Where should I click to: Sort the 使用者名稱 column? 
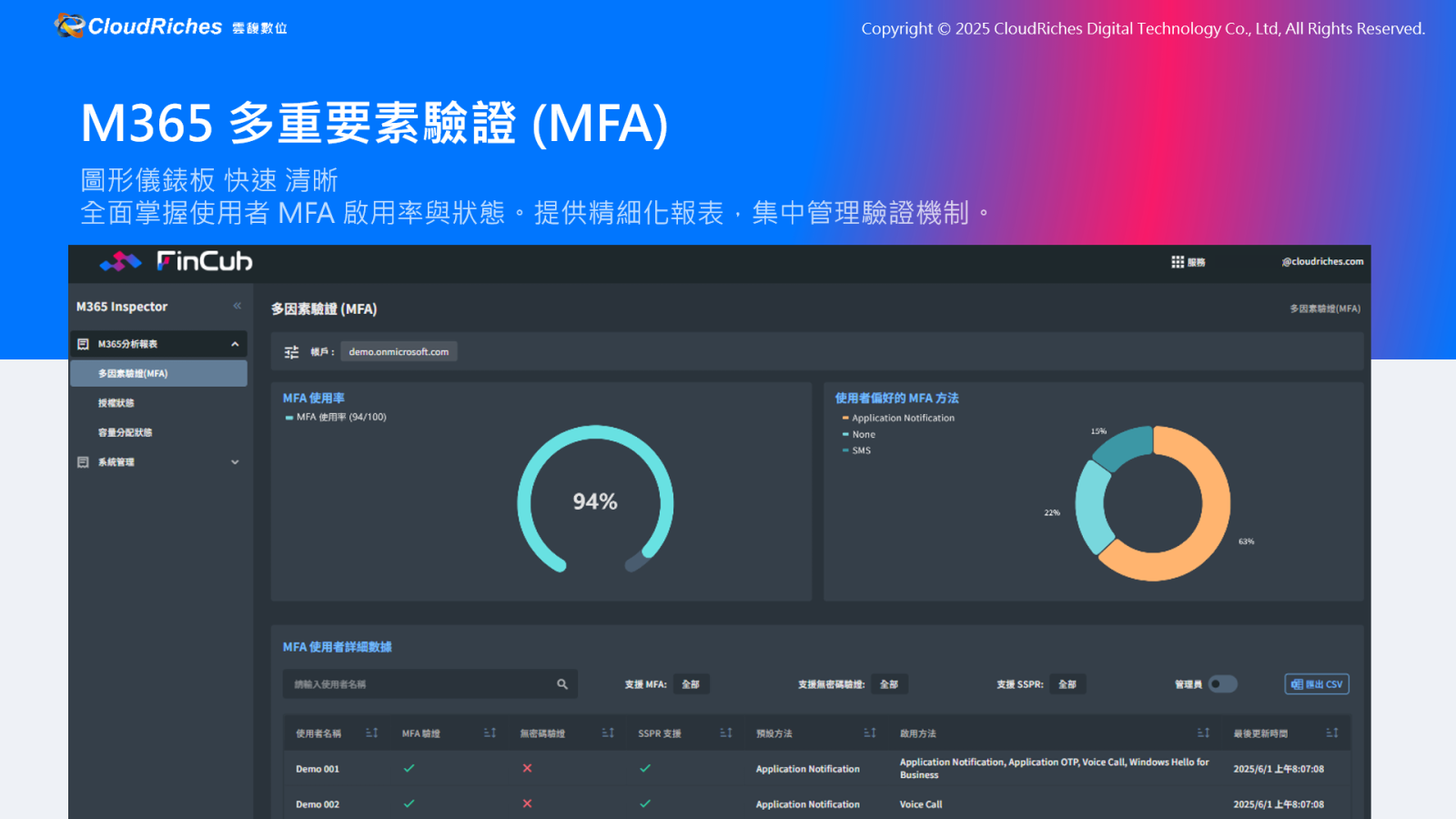pos(371,733)
